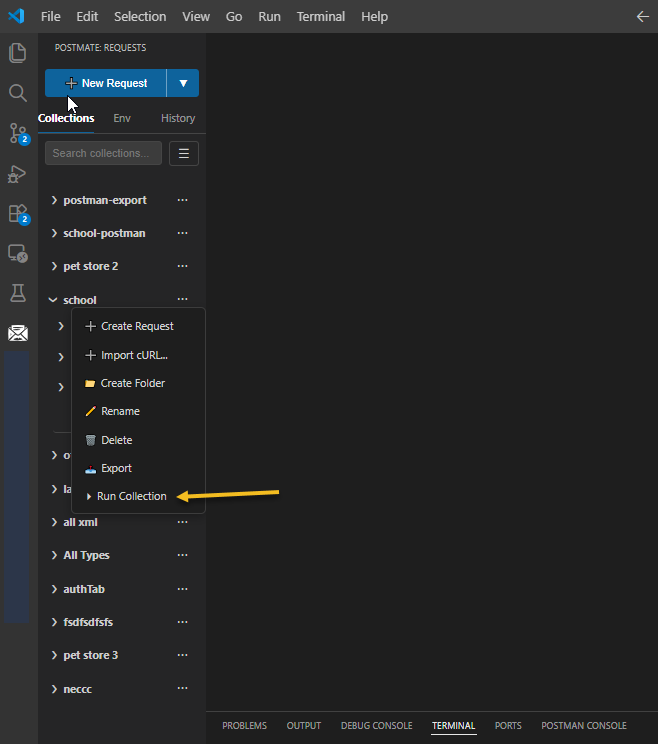Switch to the History tab

click(x=178, y=118)
